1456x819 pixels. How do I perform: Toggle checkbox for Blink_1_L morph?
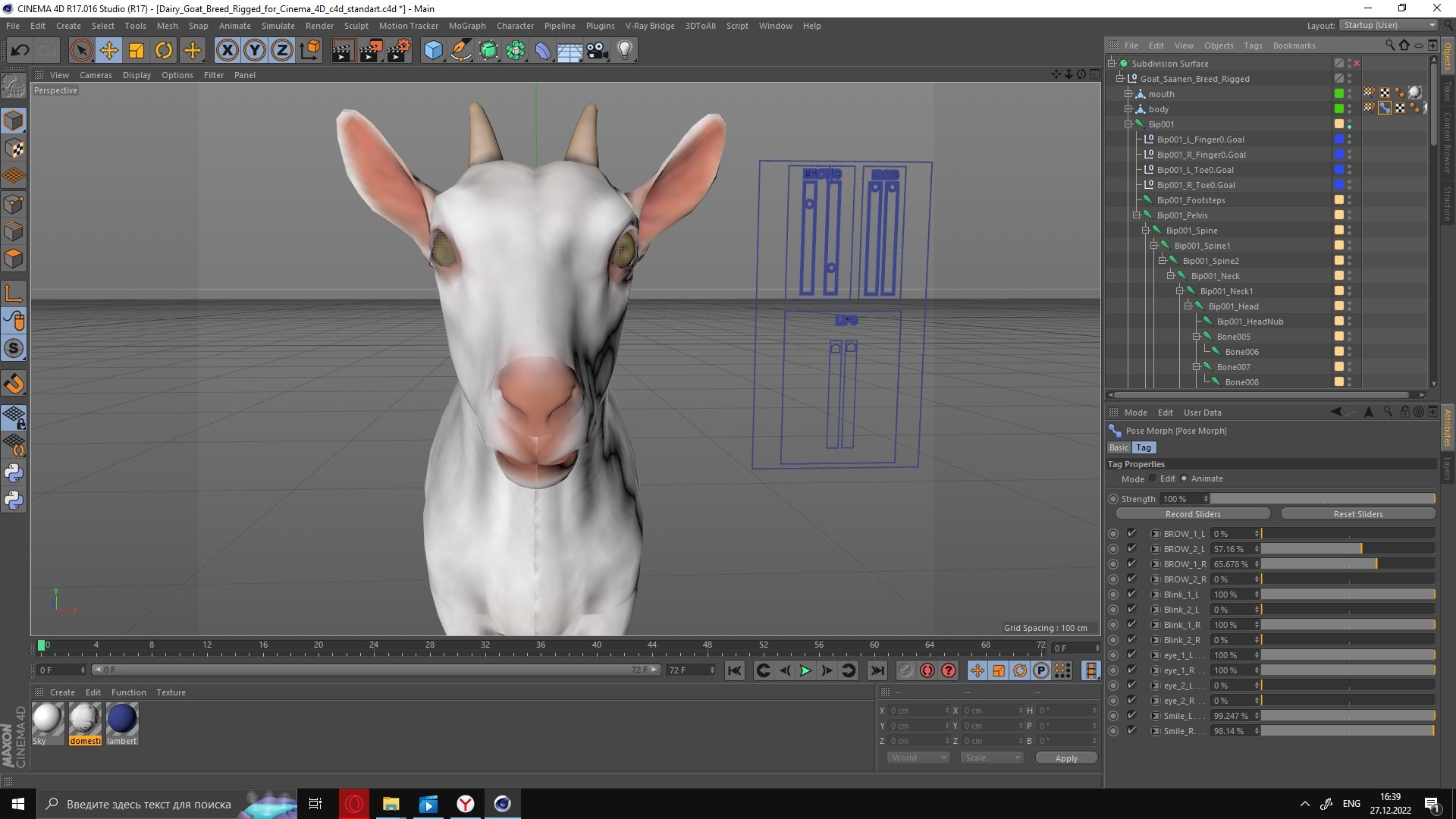[1131, 594]
